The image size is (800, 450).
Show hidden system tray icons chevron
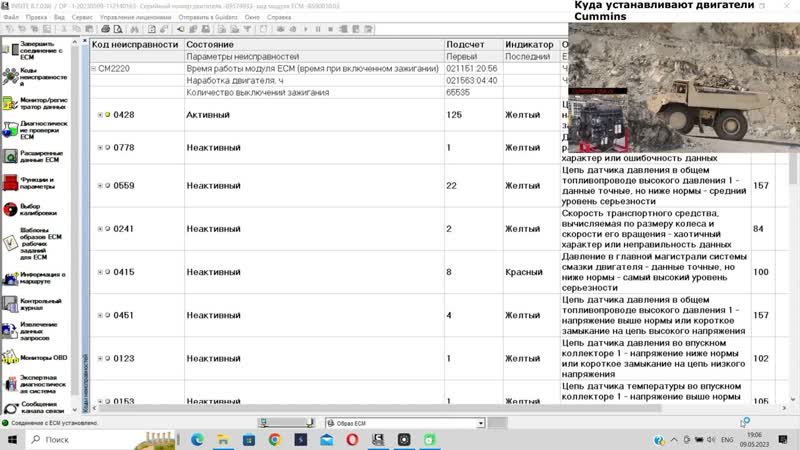[x=674, y=439]
